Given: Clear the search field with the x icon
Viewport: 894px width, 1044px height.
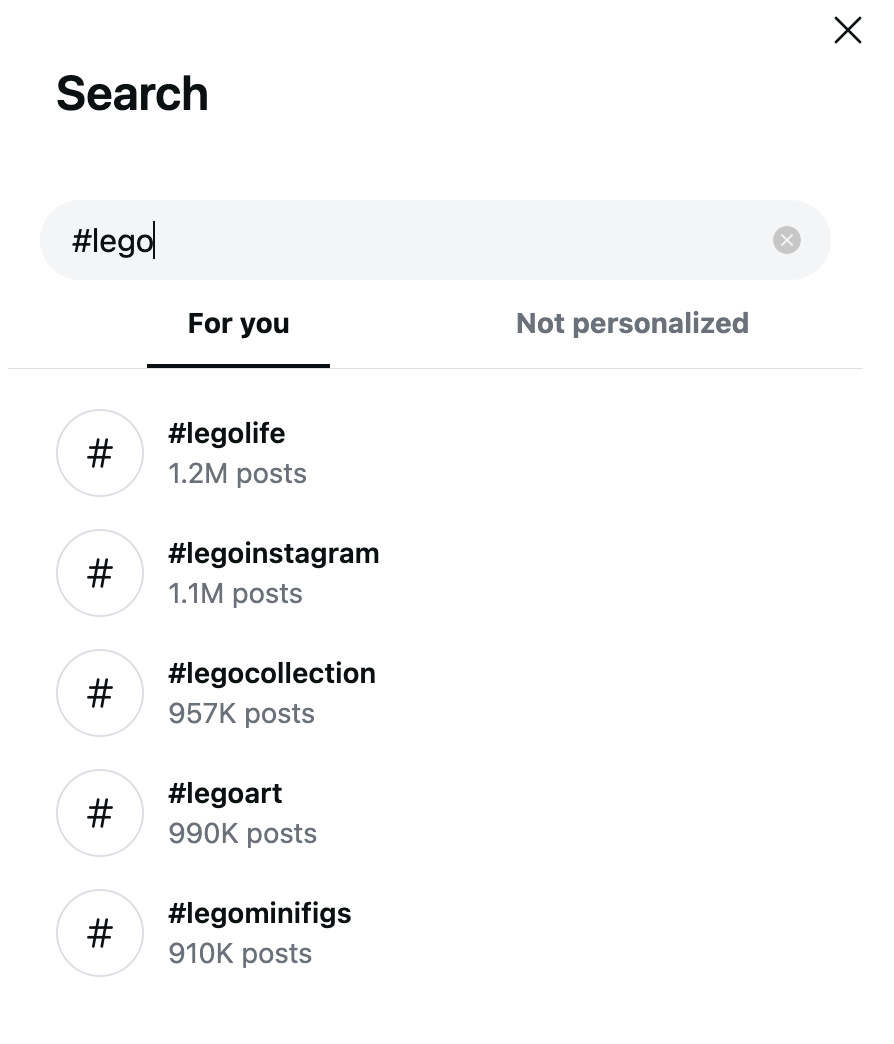Looking at the screenshot, I should (x=786, y=240).
